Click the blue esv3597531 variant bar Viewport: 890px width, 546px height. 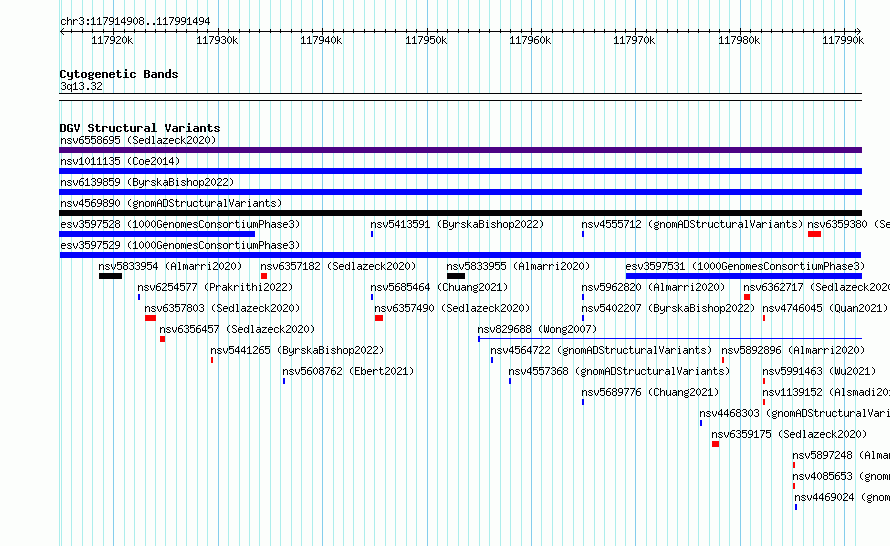pyautogui.click(x=744, y=276)
